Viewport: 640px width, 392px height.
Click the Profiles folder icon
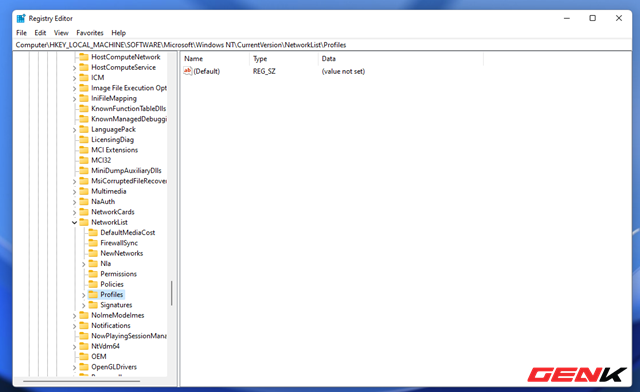pos(93,294)
